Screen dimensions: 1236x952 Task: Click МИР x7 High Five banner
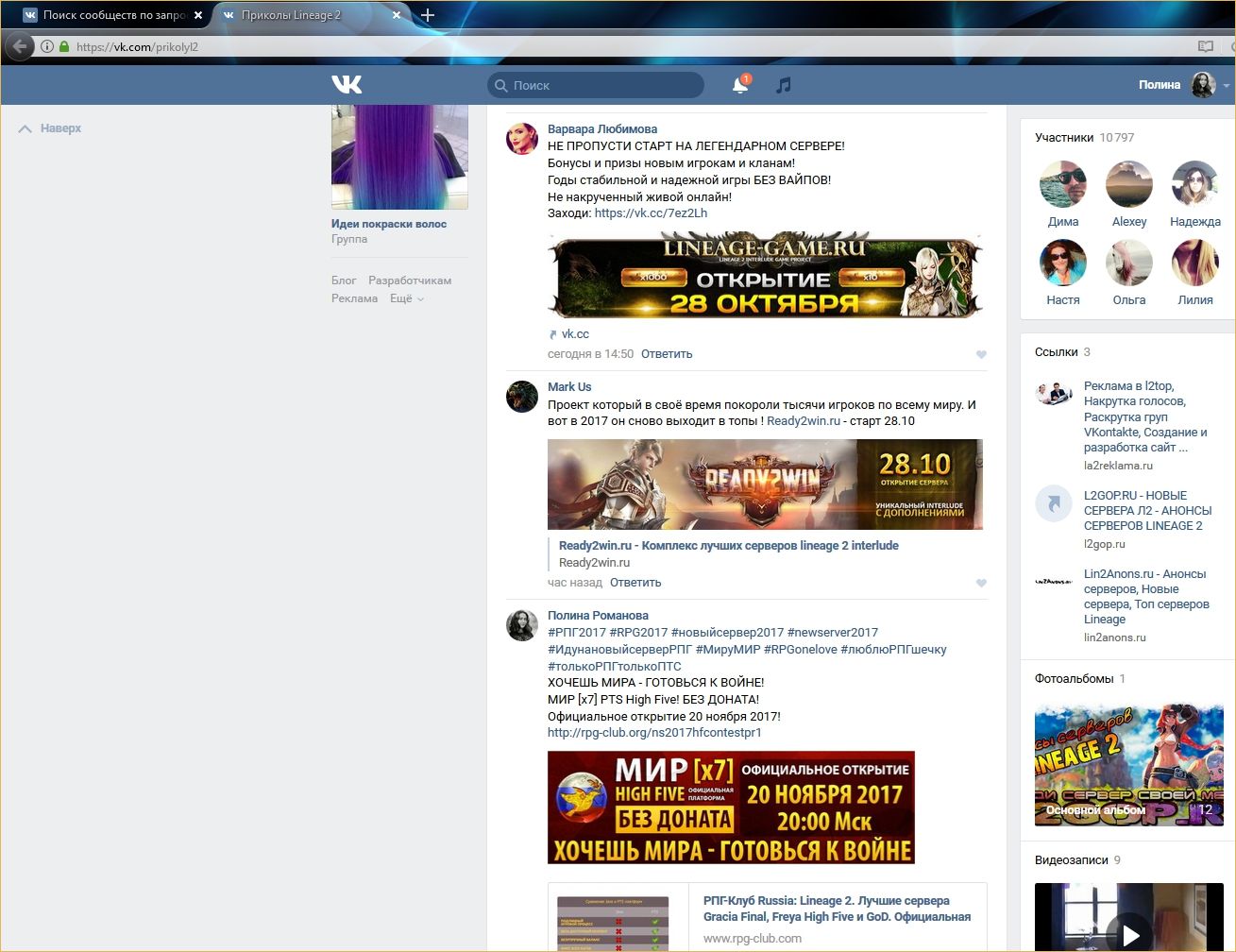pyautogui.click(x=731, y=807)
